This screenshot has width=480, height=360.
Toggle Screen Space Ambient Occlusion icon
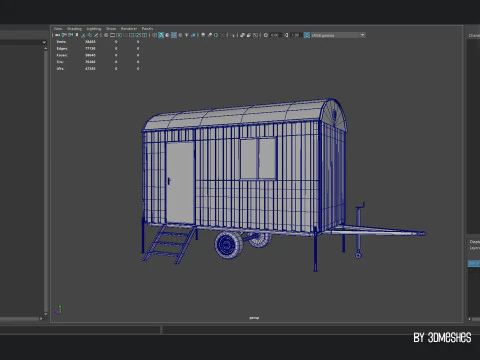click(203, 35)
